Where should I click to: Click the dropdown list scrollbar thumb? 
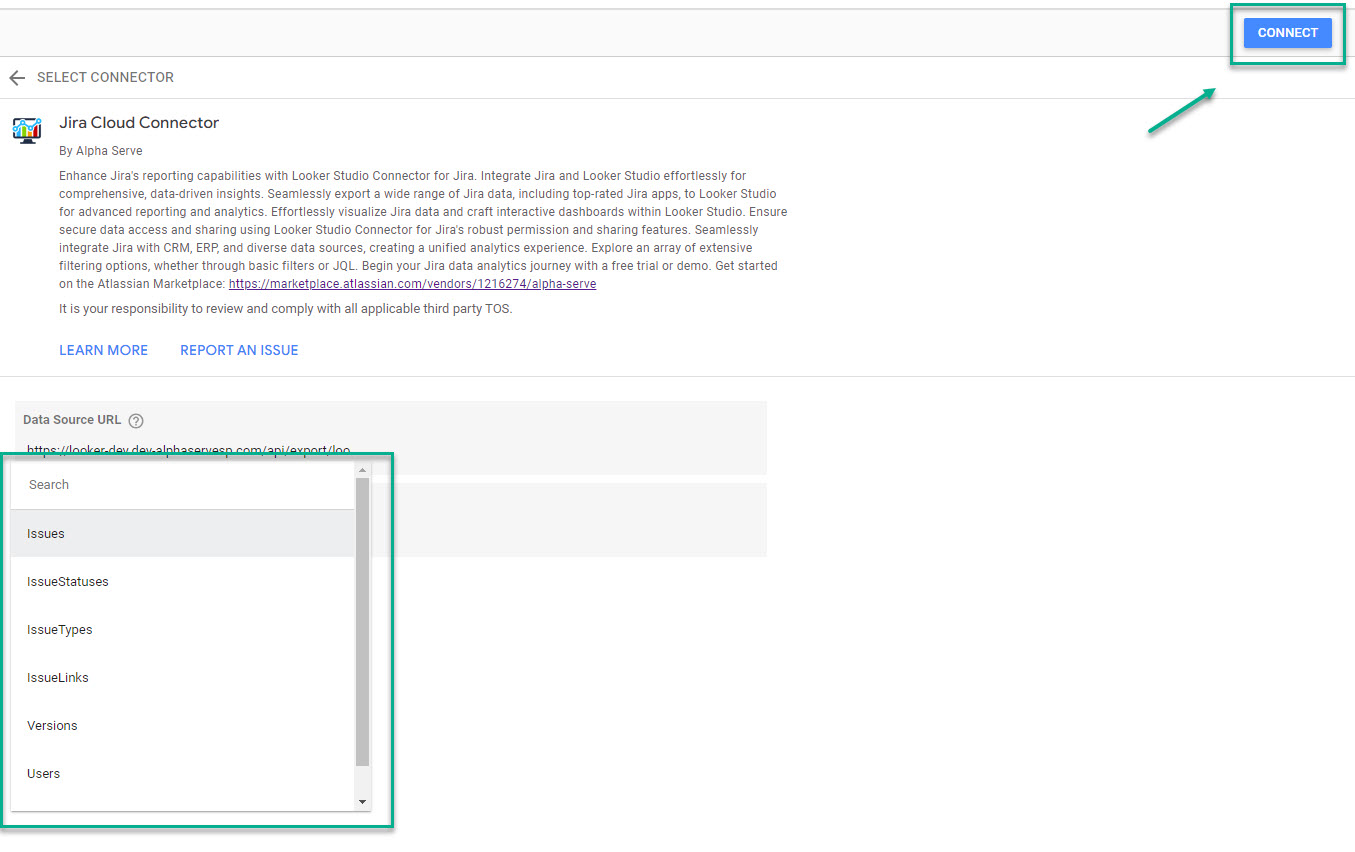(362, 620)
